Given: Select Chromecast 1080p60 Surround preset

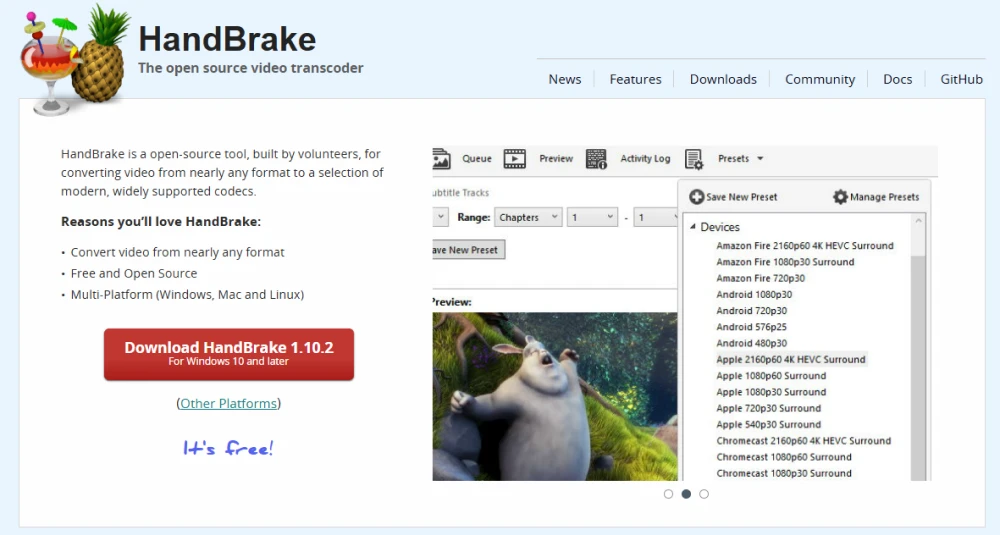Looking at the screenshot, I should coord(784,457).
